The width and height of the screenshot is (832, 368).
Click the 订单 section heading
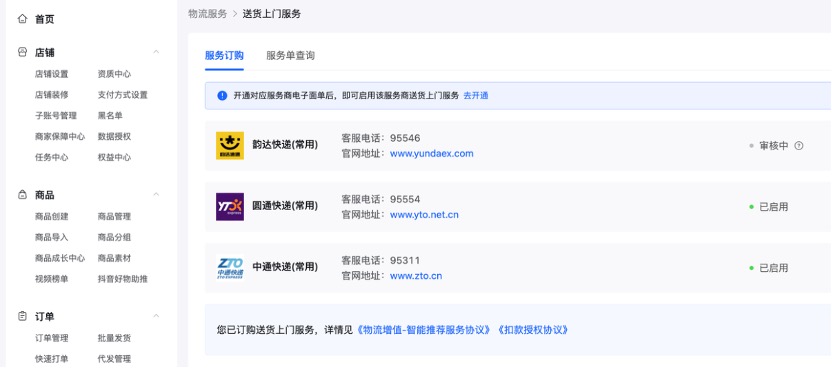tap(45, 317)
